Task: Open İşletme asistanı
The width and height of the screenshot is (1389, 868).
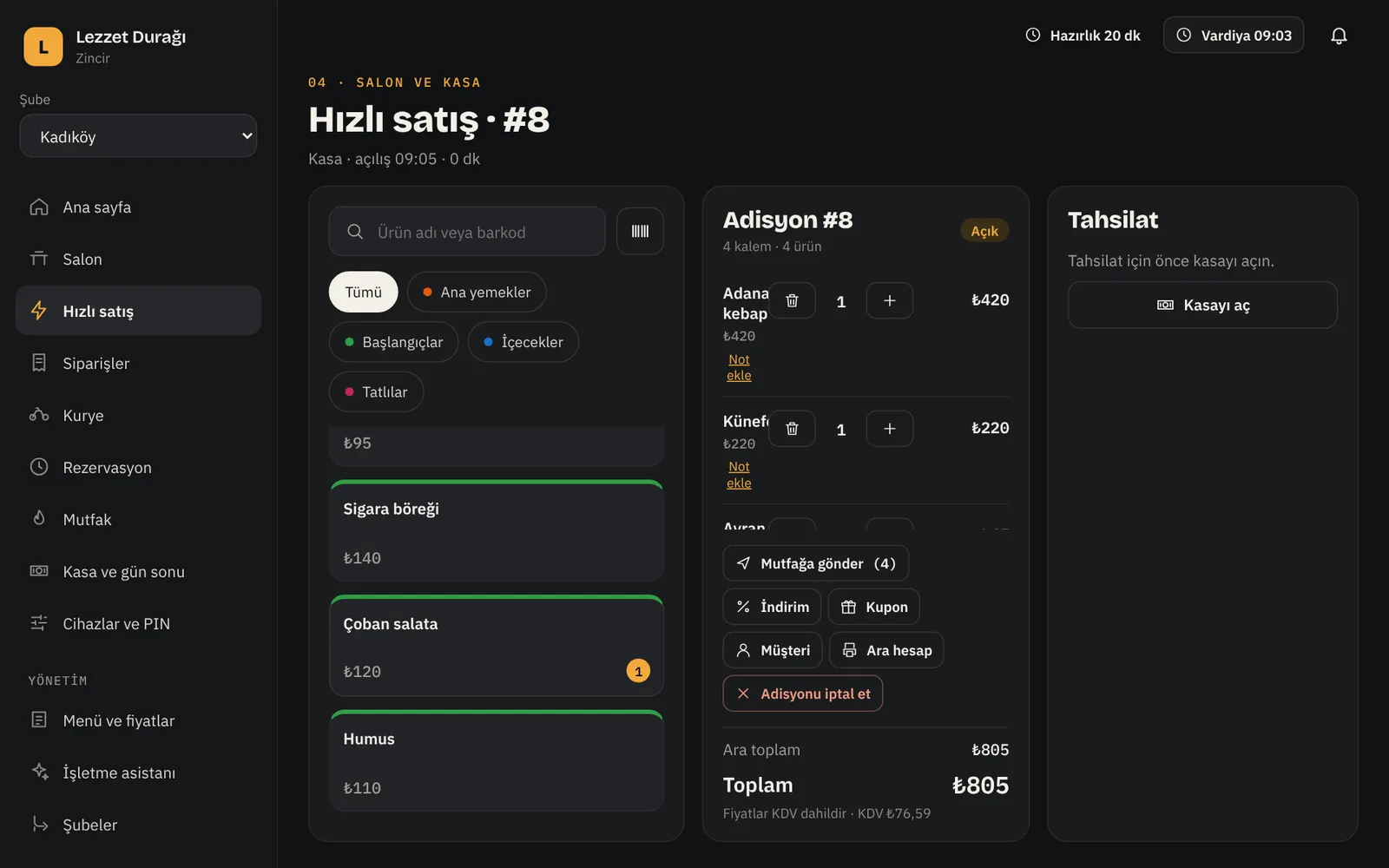Action: coord(138,773)
